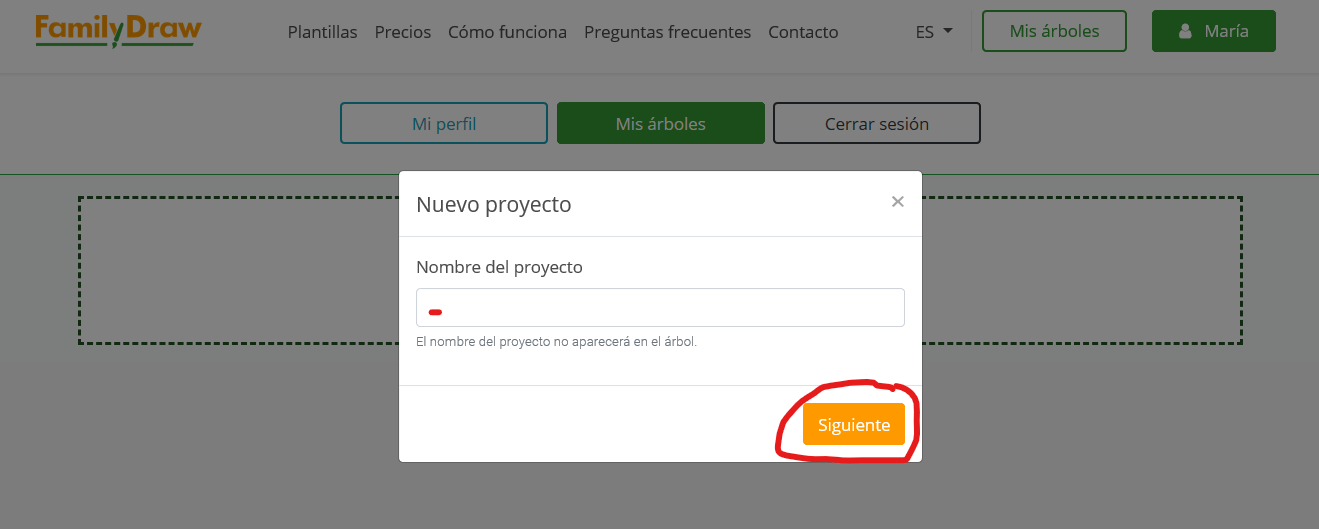Go to the Precios page
This screenshot has height=529, width=1319.
(403, 32)
